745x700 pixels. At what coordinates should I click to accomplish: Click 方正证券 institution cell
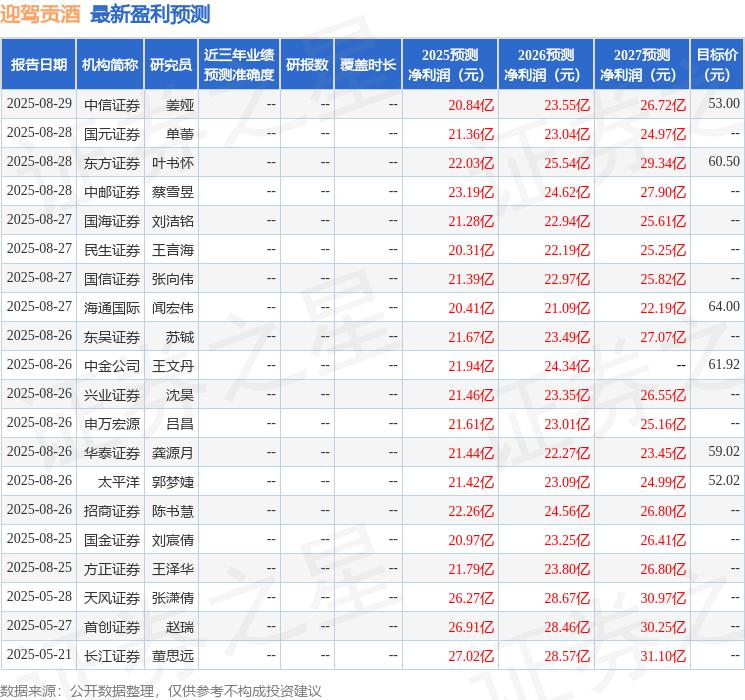(x=112, y=569)
